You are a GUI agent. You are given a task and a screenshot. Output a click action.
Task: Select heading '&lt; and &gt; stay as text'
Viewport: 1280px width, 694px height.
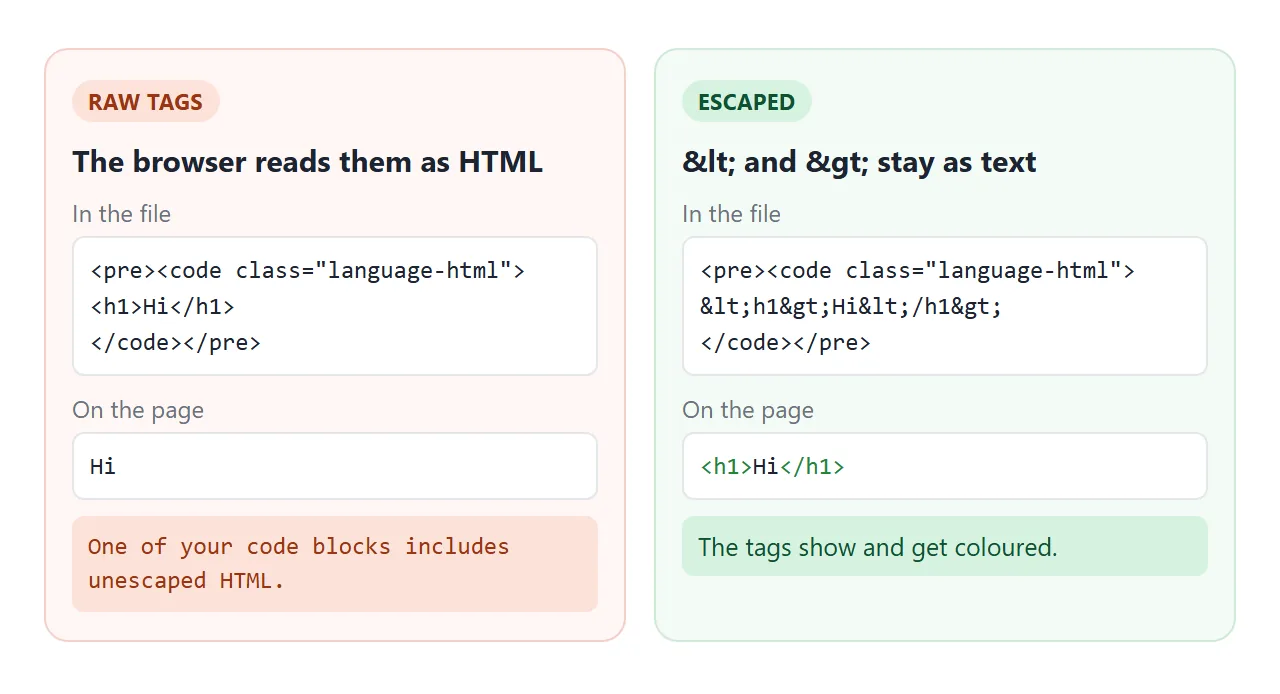pos(859,162)
